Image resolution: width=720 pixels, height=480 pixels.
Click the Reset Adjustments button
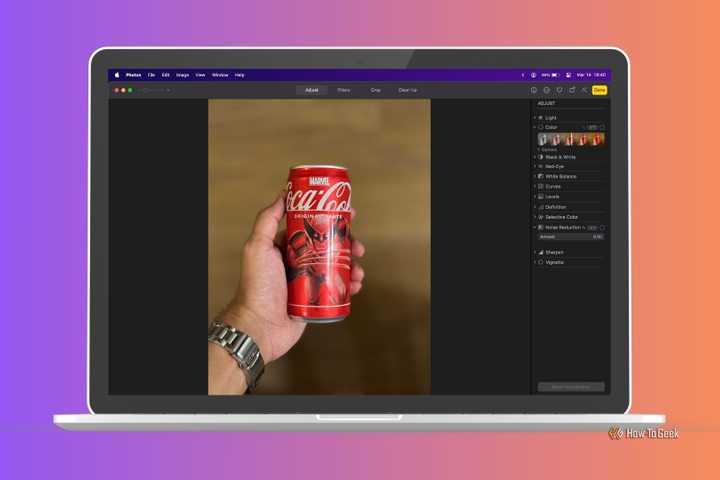click(571, 386)
